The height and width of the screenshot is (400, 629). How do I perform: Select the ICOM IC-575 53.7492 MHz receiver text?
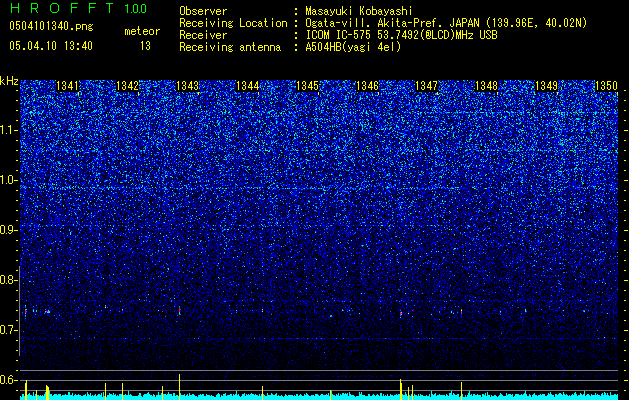(x=401, y=35)
